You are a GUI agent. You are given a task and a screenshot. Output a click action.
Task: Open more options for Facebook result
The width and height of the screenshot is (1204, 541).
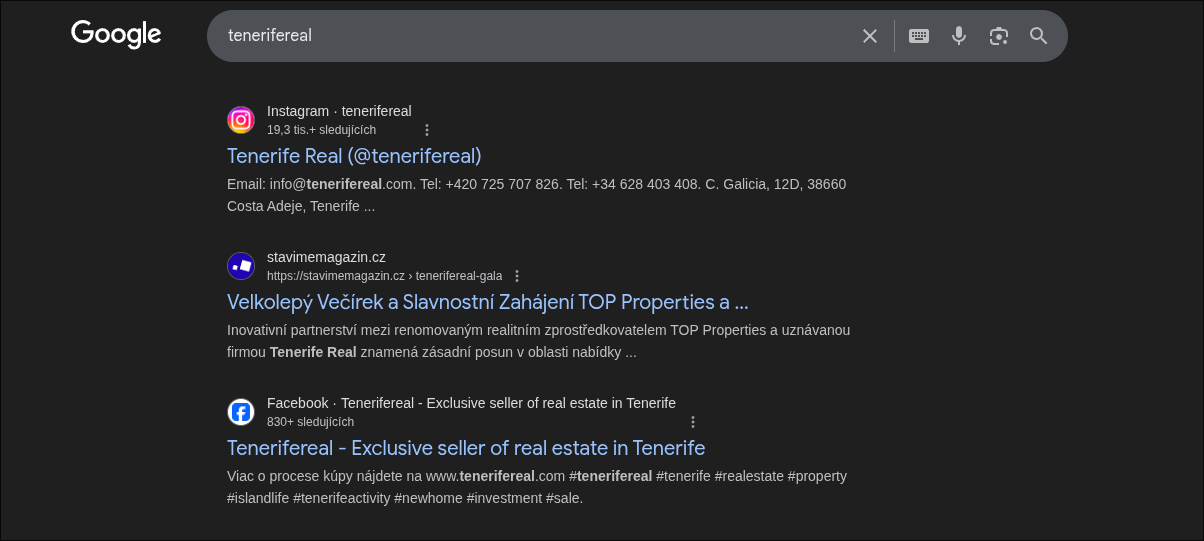click(693, 422)
